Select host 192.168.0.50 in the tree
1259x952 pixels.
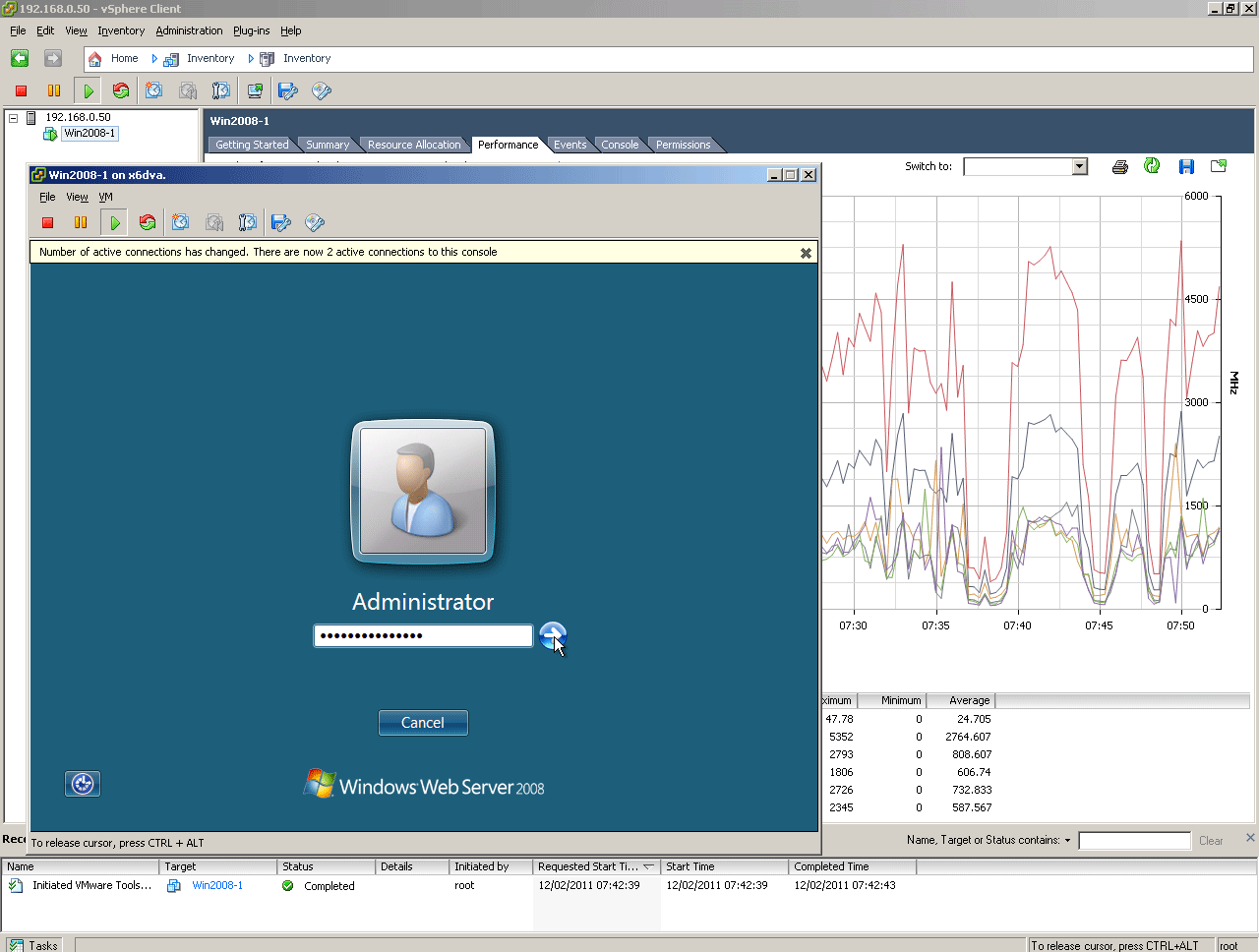click(x=78, y=117)
